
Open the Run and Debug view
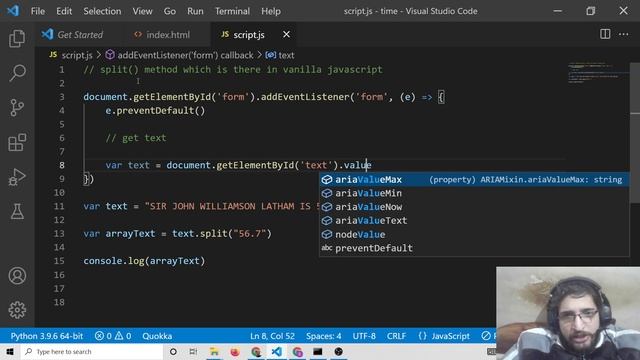coord(17,177)
